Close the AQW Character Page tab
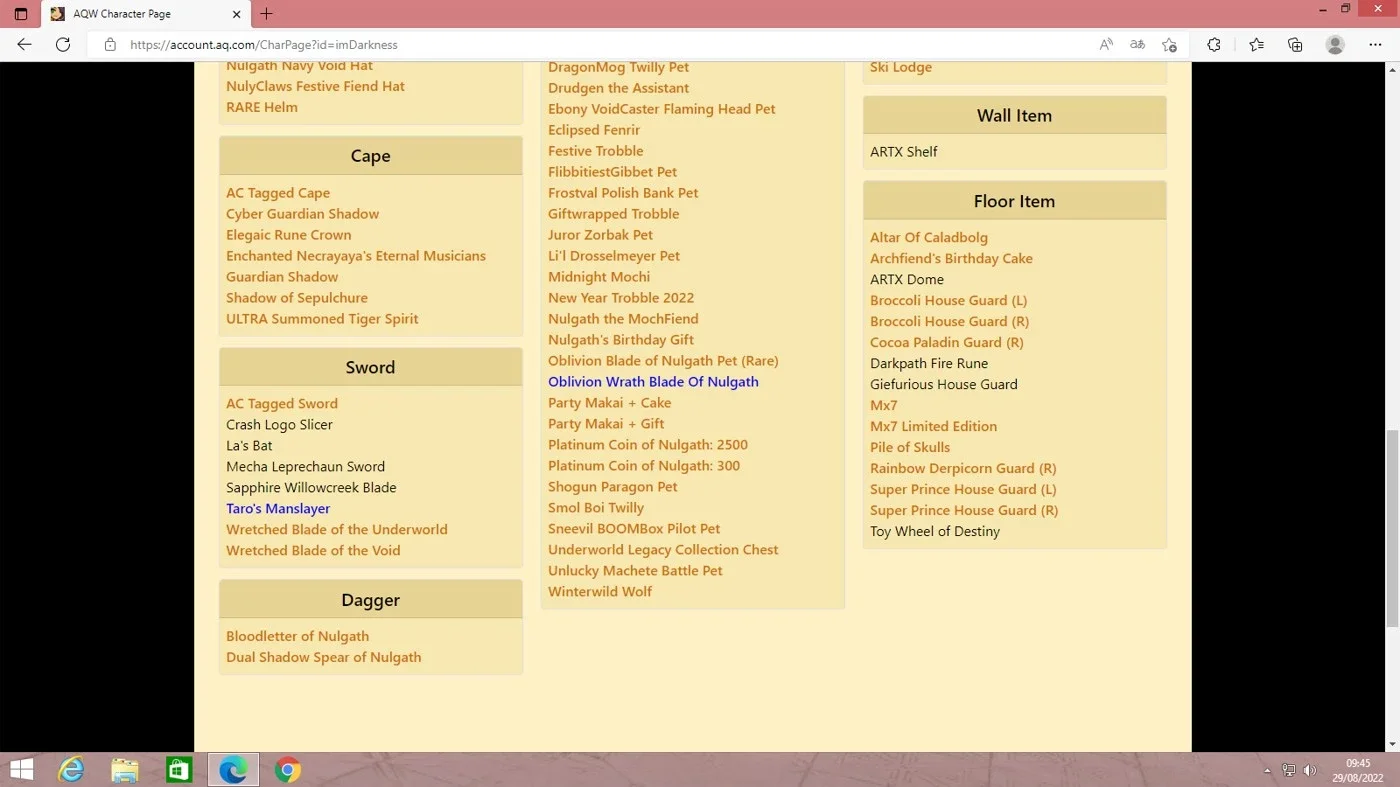This screenshot has height=787, width=1400. [x=237, y=14]
